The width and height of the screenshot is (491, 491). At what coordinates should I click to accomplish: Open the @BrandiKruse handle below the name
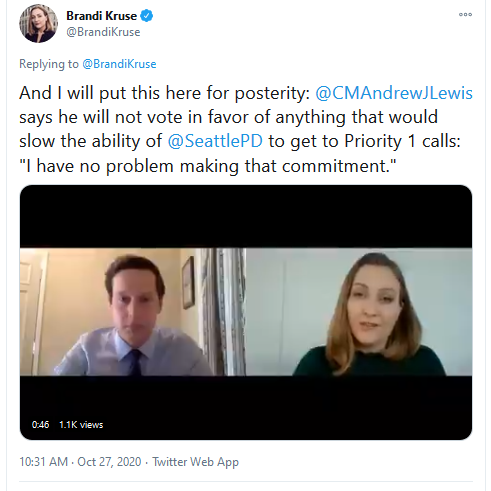click(103, 32)
